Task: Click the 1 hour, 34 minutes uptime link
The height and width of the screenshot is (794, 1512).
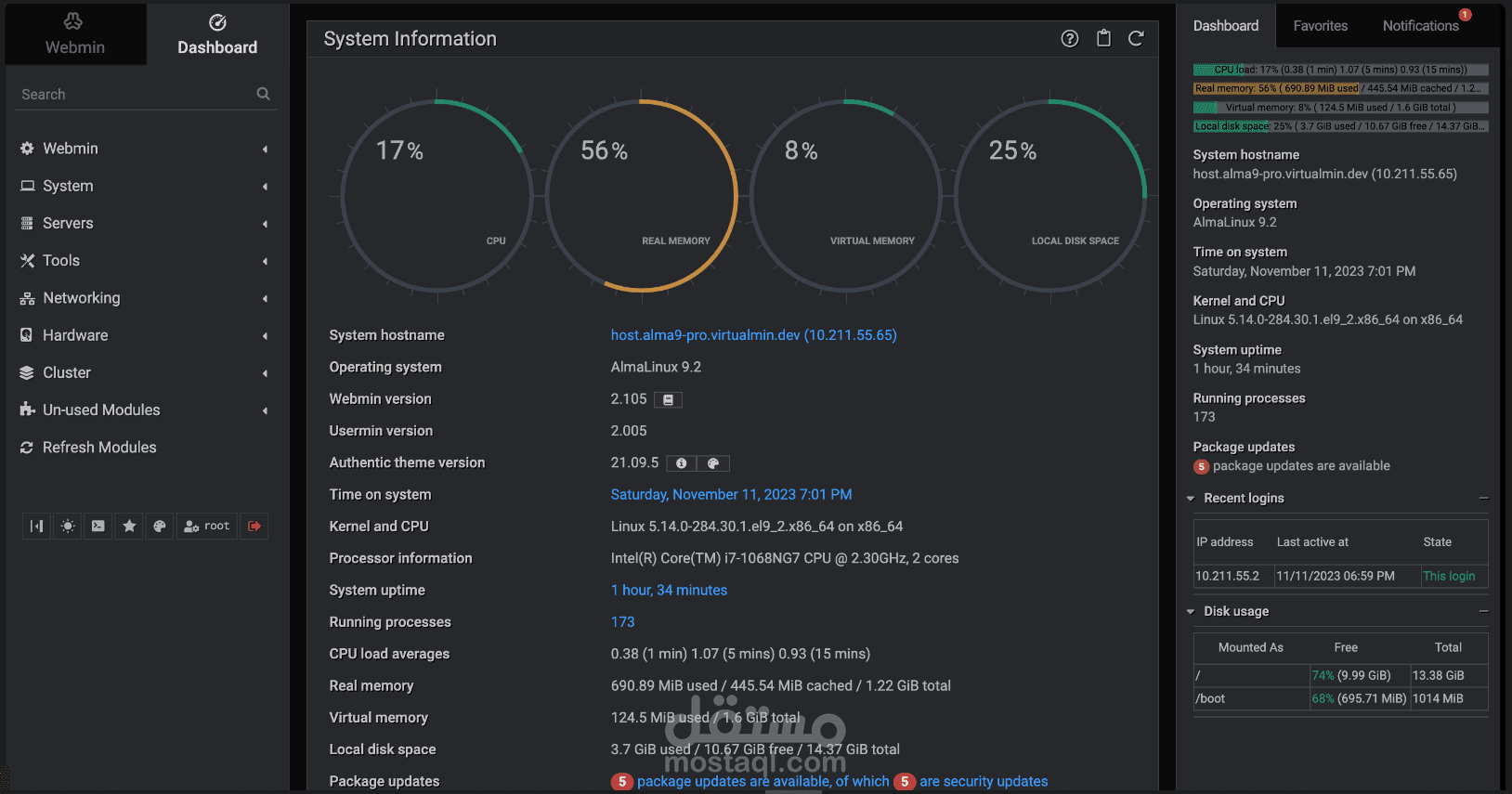Action: [x=669, y=591]
